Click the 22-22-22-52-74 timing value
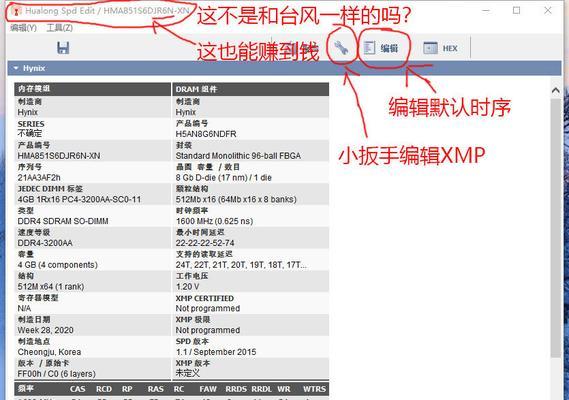Image resolution: width=569 pixels, height=400 pixels. (x=205, y=243)
